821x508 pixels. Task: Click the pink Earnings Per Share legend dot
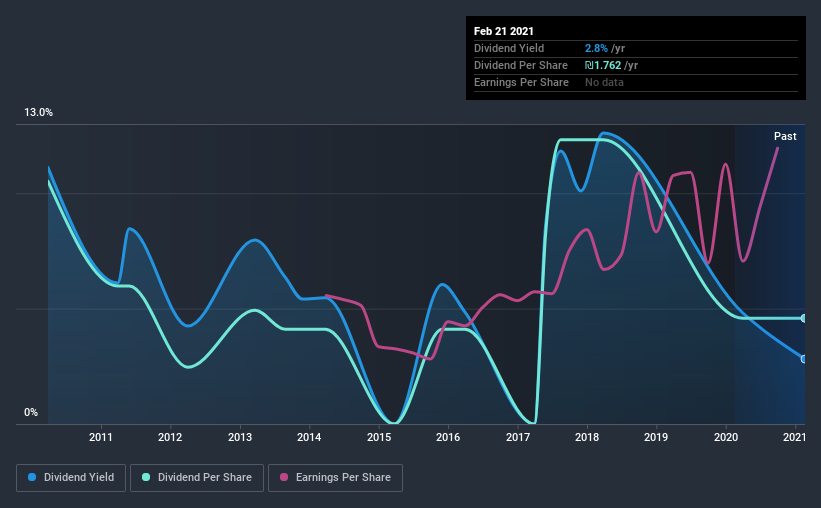(284, 477)
